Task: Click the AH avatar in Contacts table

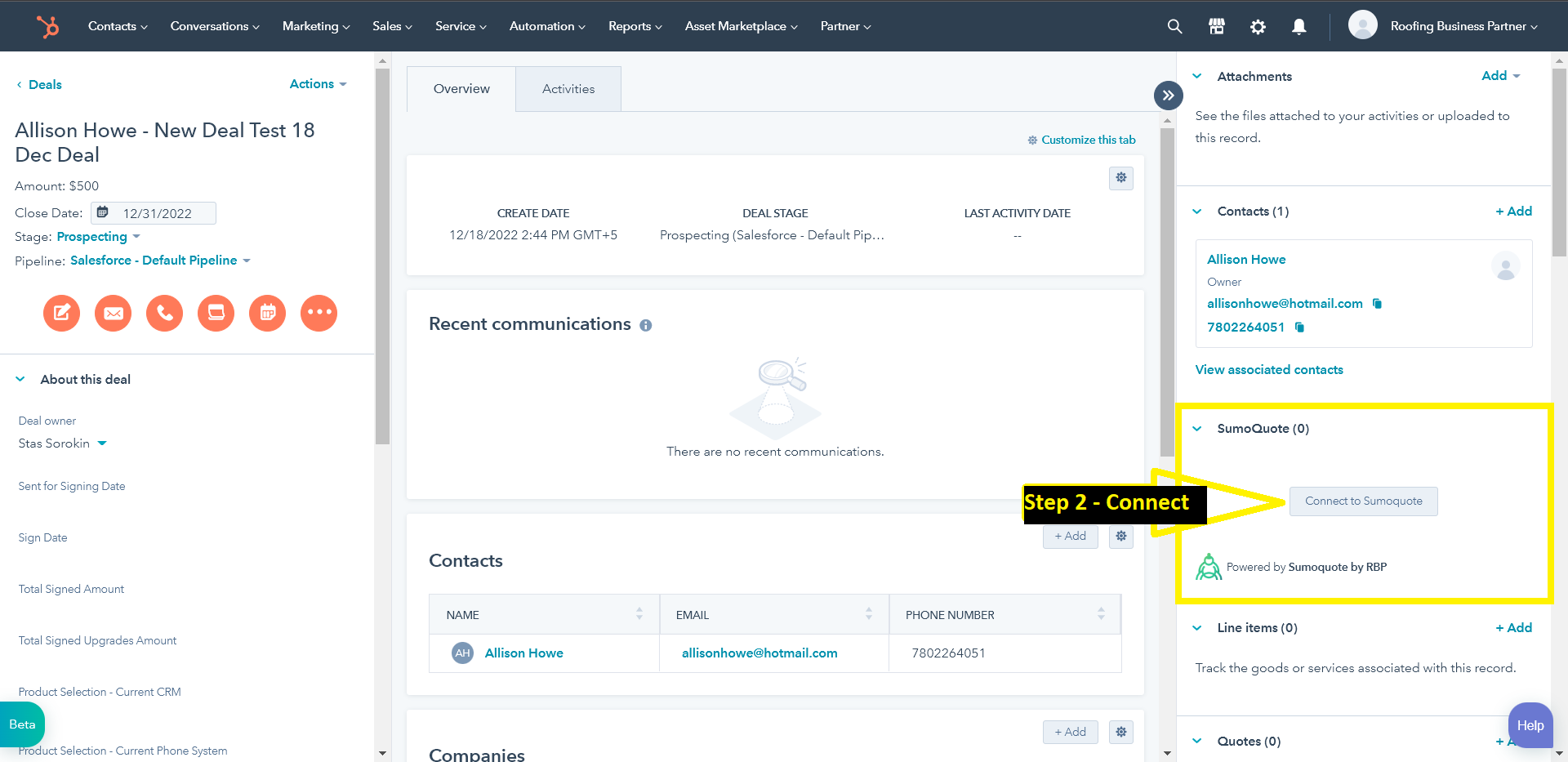Action: click(x=462, y=653)
